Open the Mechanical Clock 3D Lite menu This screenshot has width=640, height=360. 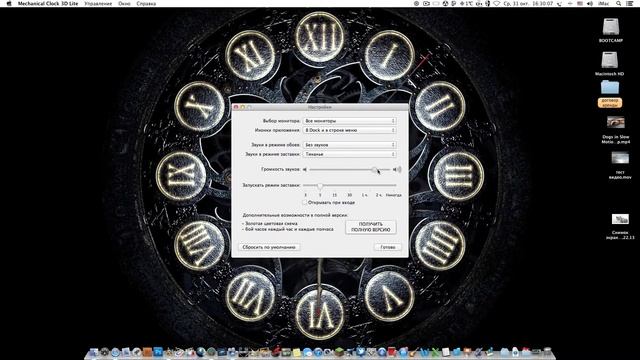pyautogui.click(x=48, y=3)
